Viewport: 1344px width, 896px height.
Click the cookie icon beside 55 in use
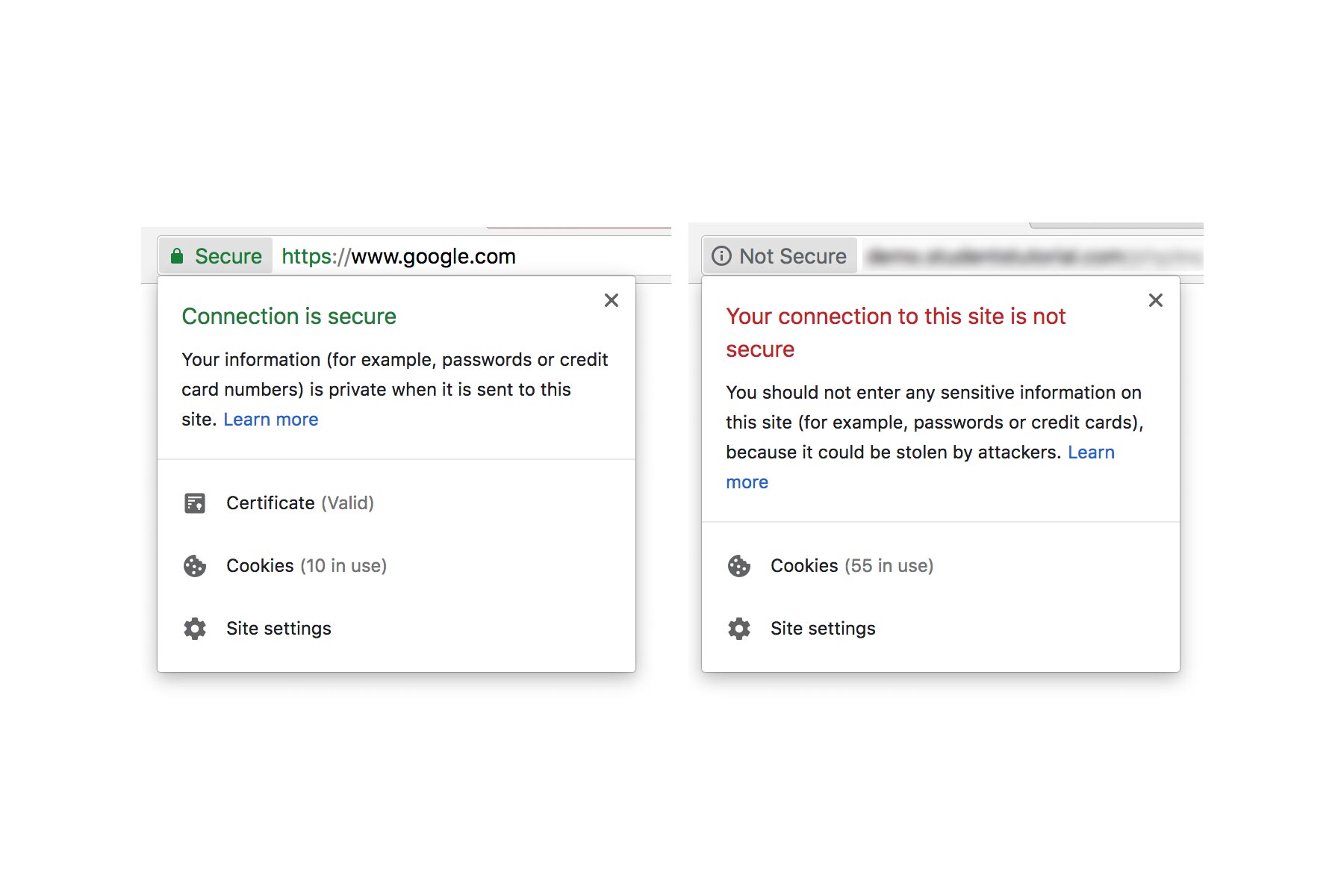[x=739, y=566]
